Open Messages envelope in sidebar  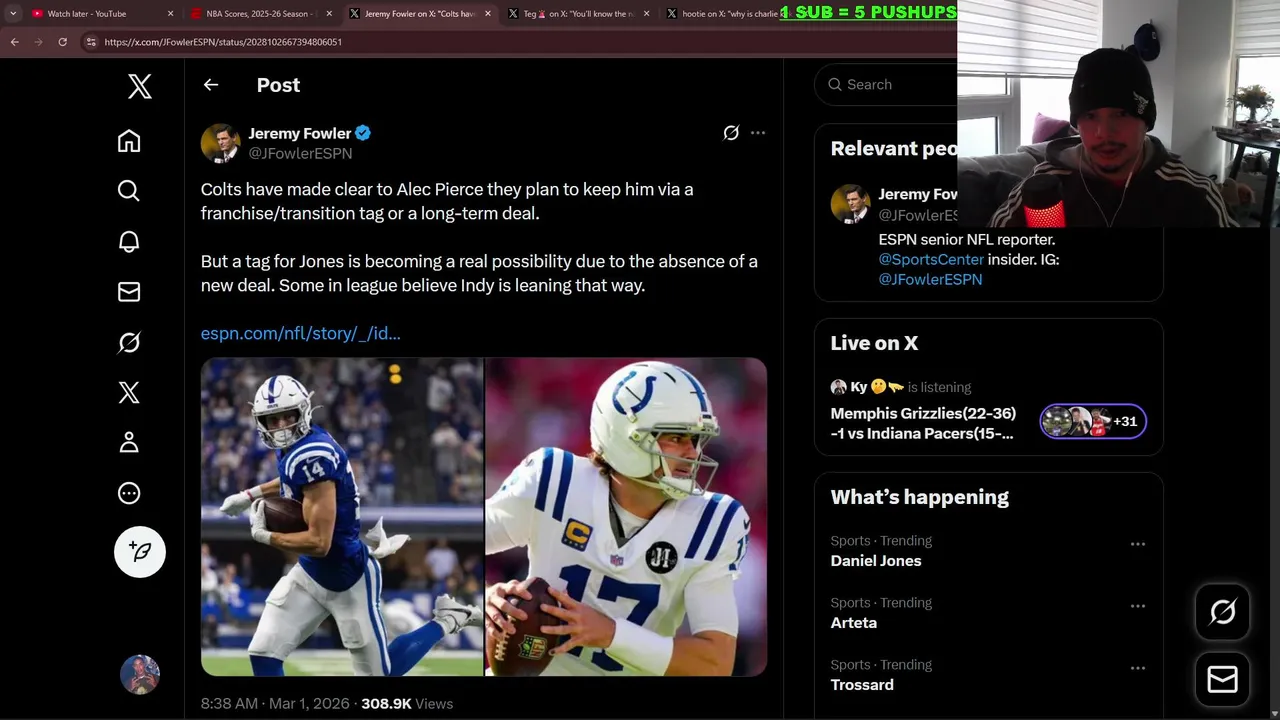coord(129,292)
